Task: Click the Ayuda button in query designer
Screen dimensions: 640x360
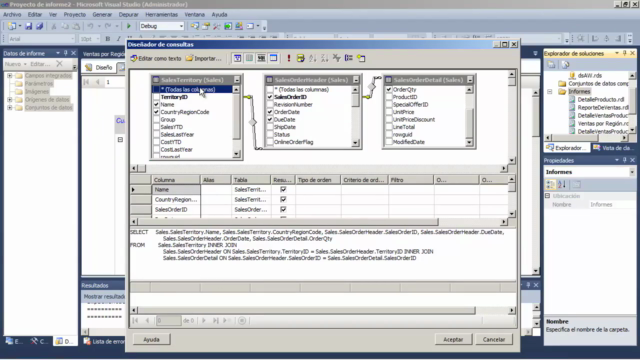Action: click(151, 340)
